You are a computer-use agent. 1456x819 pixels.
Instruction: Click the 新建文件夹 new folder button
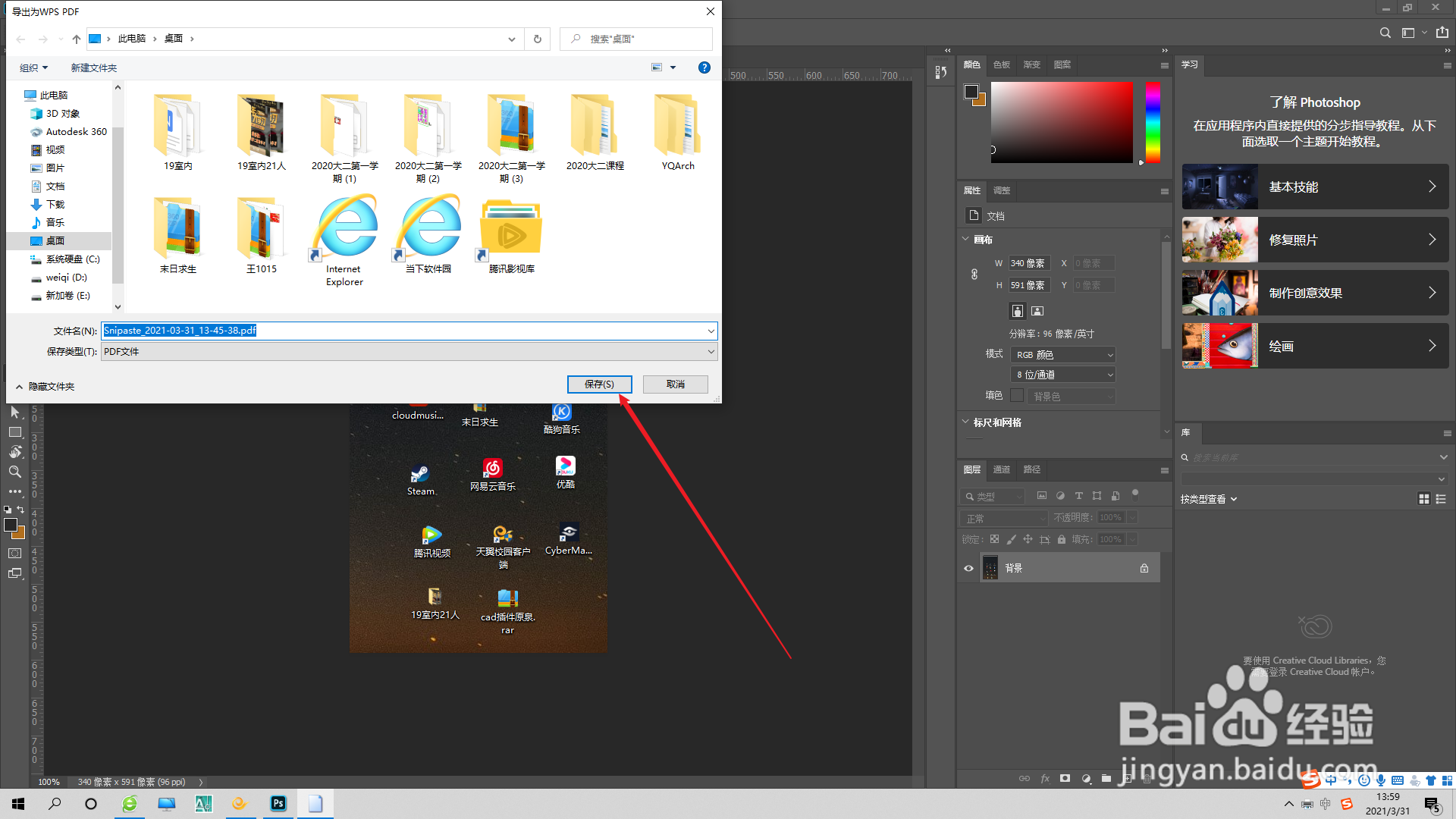[94, 68]
